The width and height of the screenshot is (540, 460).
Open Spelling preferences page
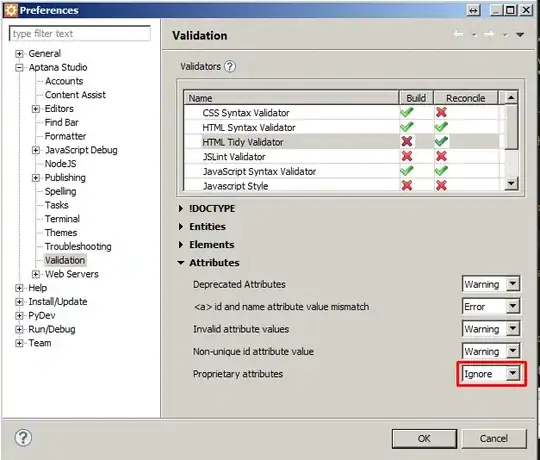point(61,191)
